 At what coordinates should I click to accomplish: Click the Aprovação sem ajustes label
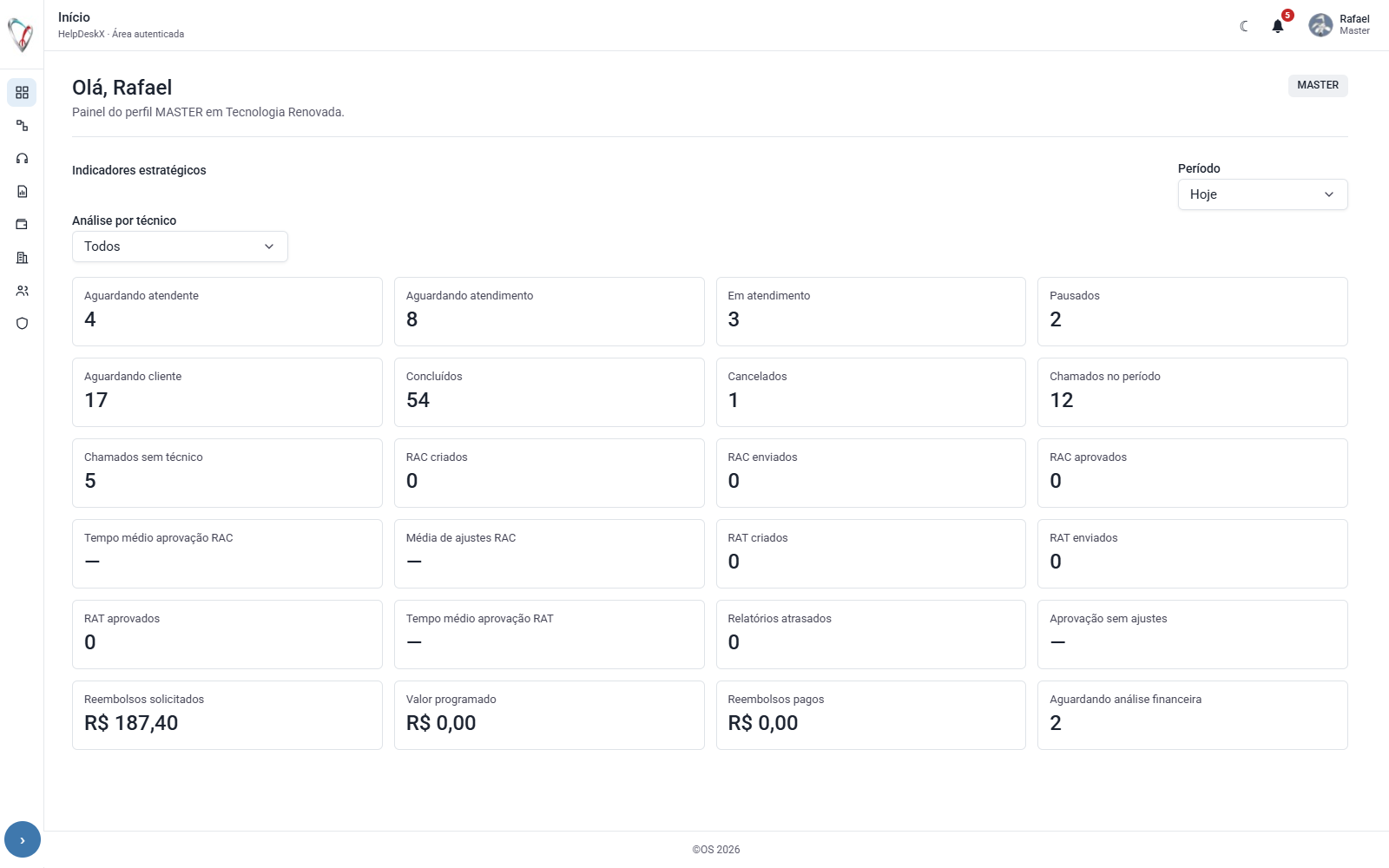[1108, 619]
